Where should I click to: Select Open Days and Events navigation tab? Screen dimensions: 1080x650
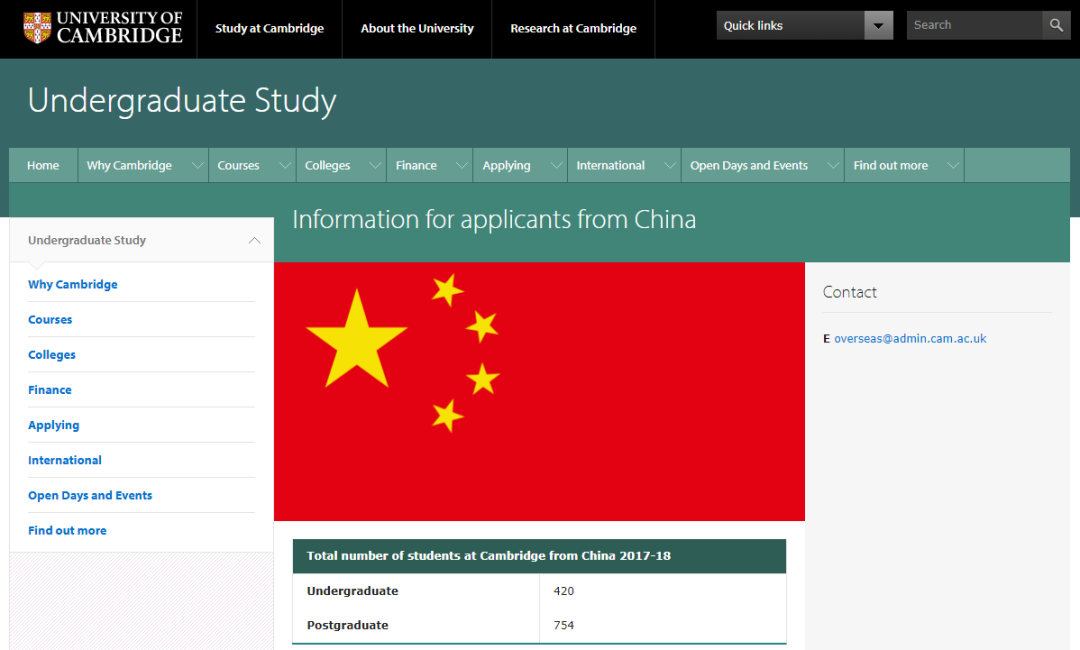(749, 165)
